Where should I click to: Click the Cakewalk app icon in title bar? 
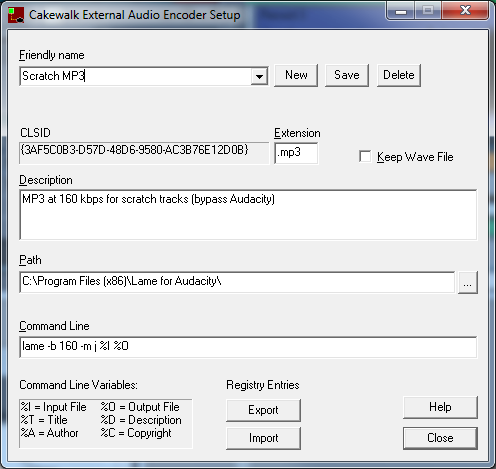[x=16, y=15]
